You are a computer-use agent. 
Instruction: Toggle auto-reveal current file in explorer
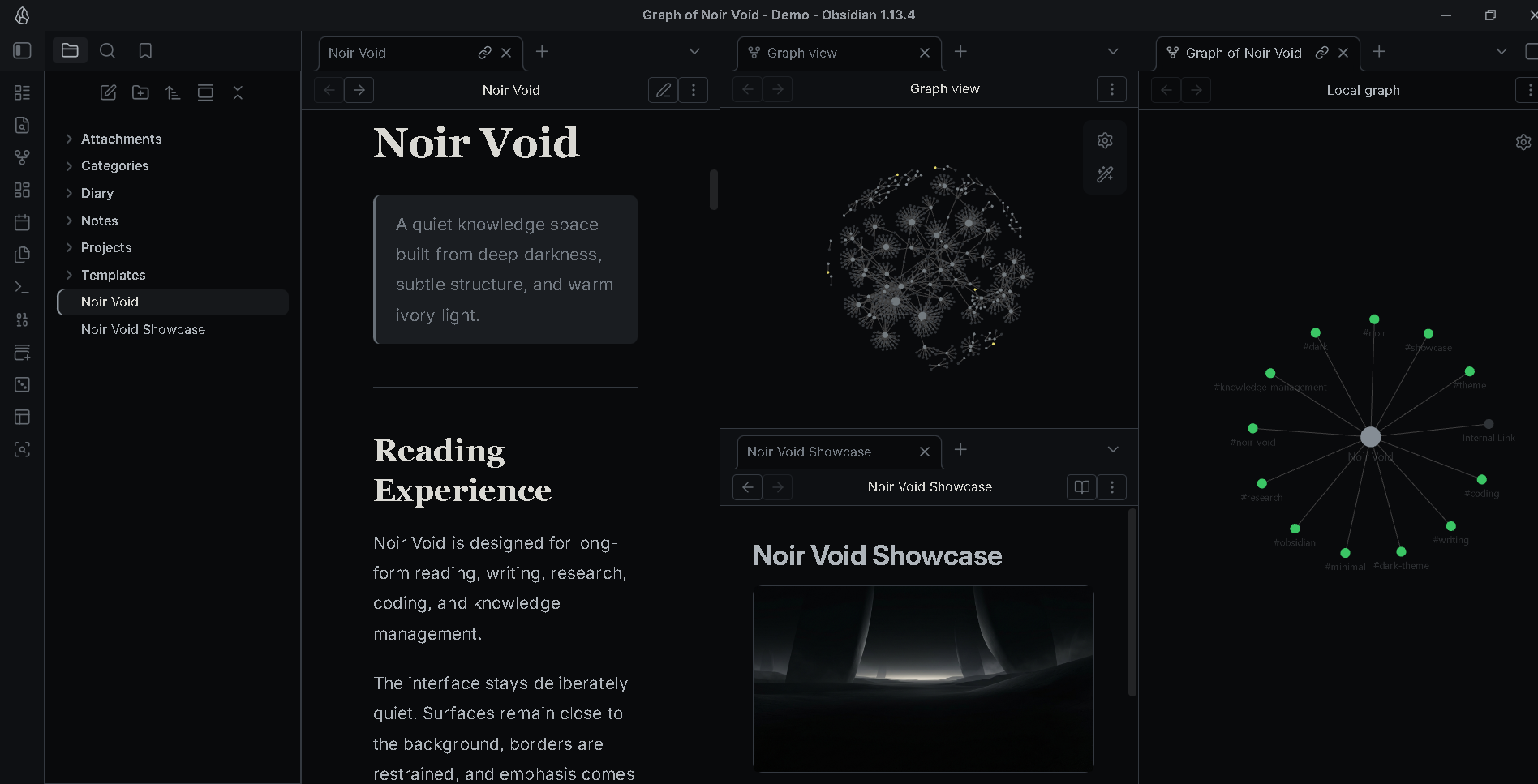[205, 92]
